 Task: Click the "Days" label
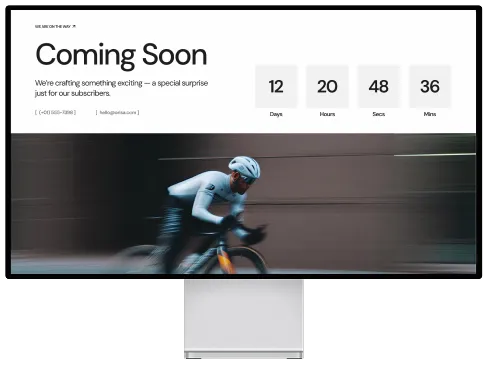coord(276,114)
